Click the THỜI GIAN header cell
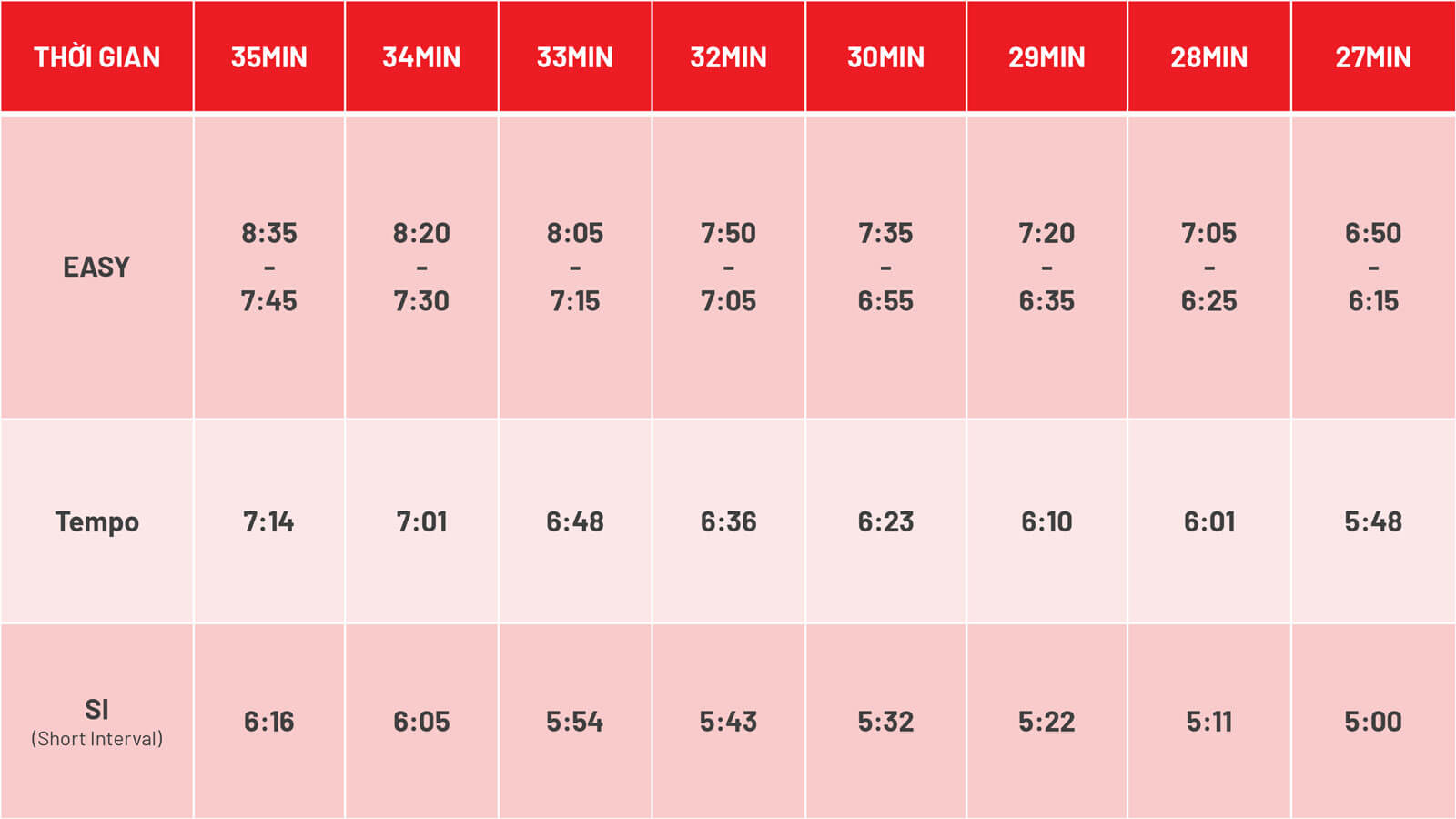1456x819 pixels. click(96, 56)
